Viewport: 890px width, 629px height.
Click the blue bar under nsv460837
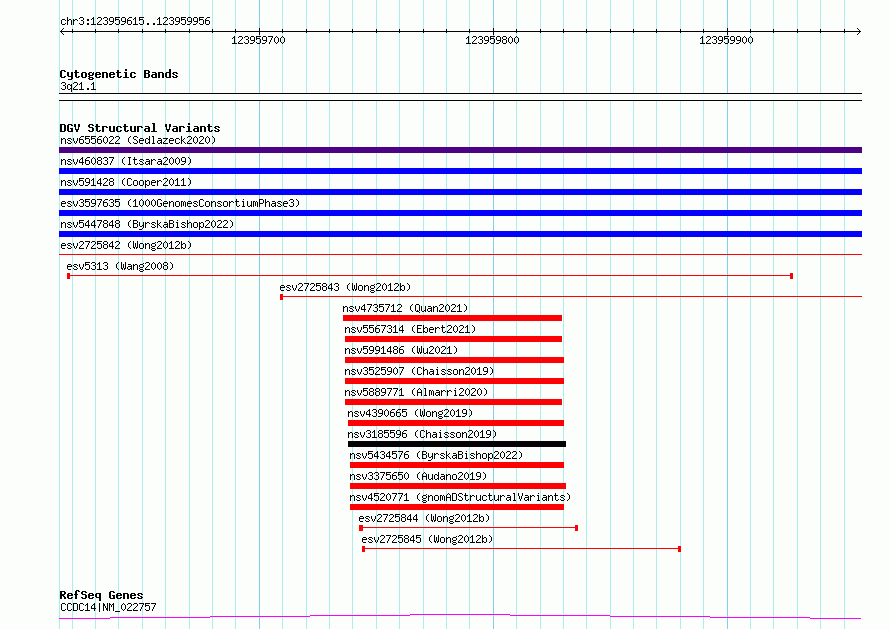460,171
